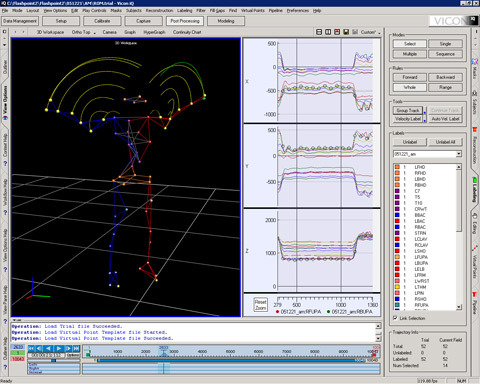Click the Auto Vel. Label button
This screenshot has height=384, width=480.
pyautogui.click(x=445, y=119)
